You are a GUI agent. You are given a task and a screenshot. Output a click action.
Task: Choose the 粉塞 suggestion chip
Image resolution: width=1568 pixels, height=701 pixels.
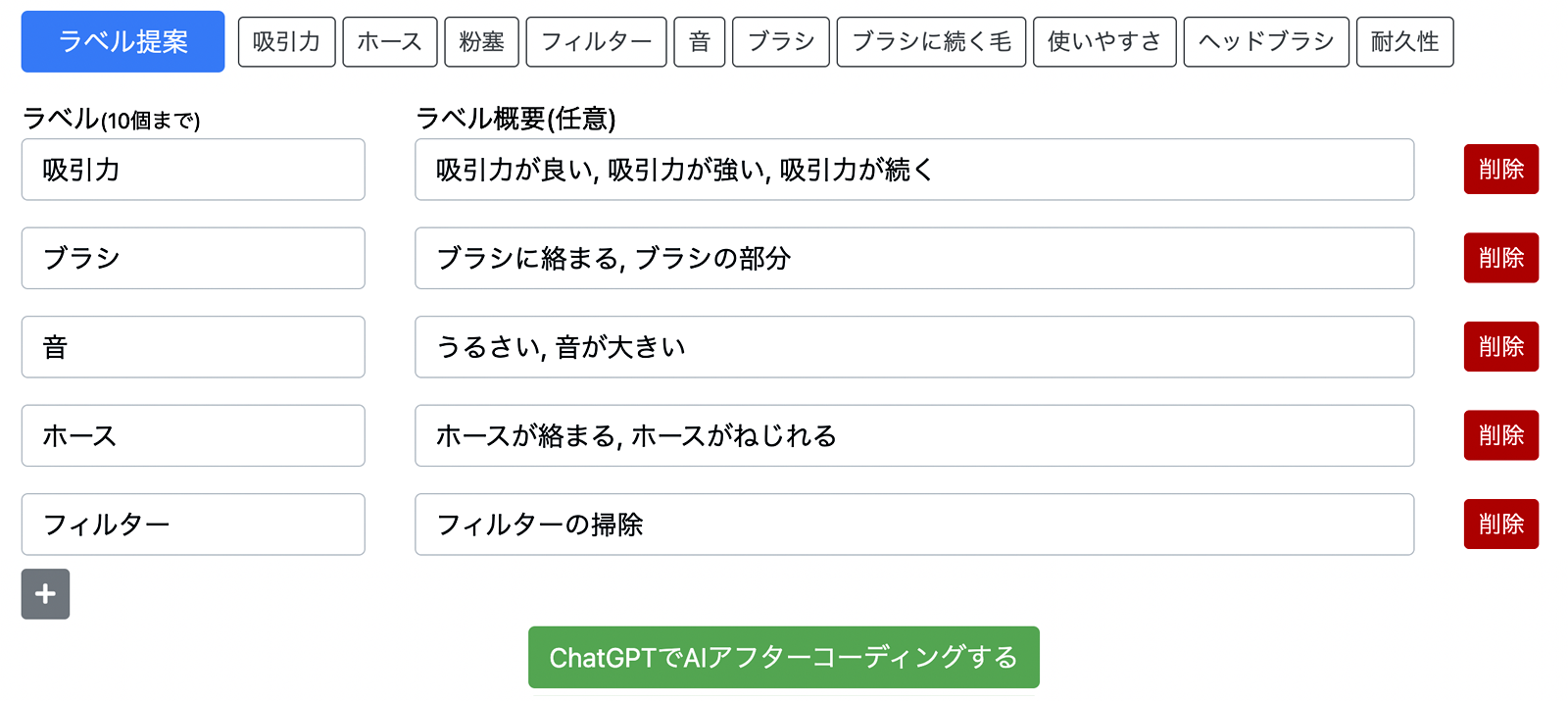481,41
